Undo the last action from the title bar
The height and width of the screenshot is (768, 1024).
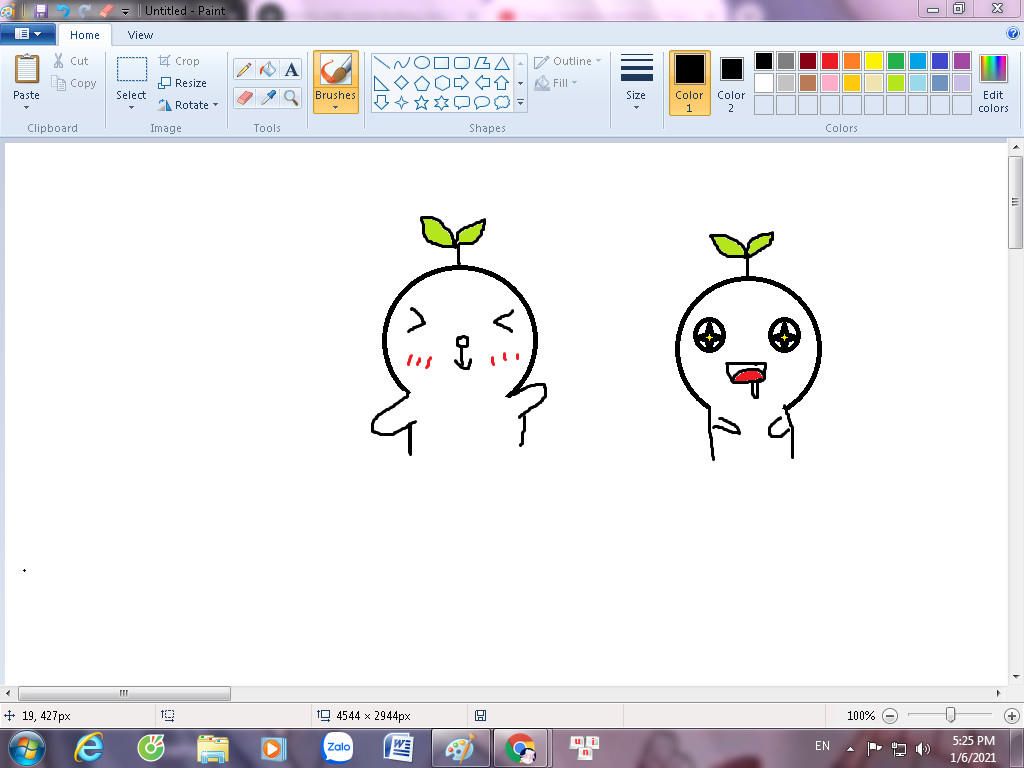click(63, 10)
